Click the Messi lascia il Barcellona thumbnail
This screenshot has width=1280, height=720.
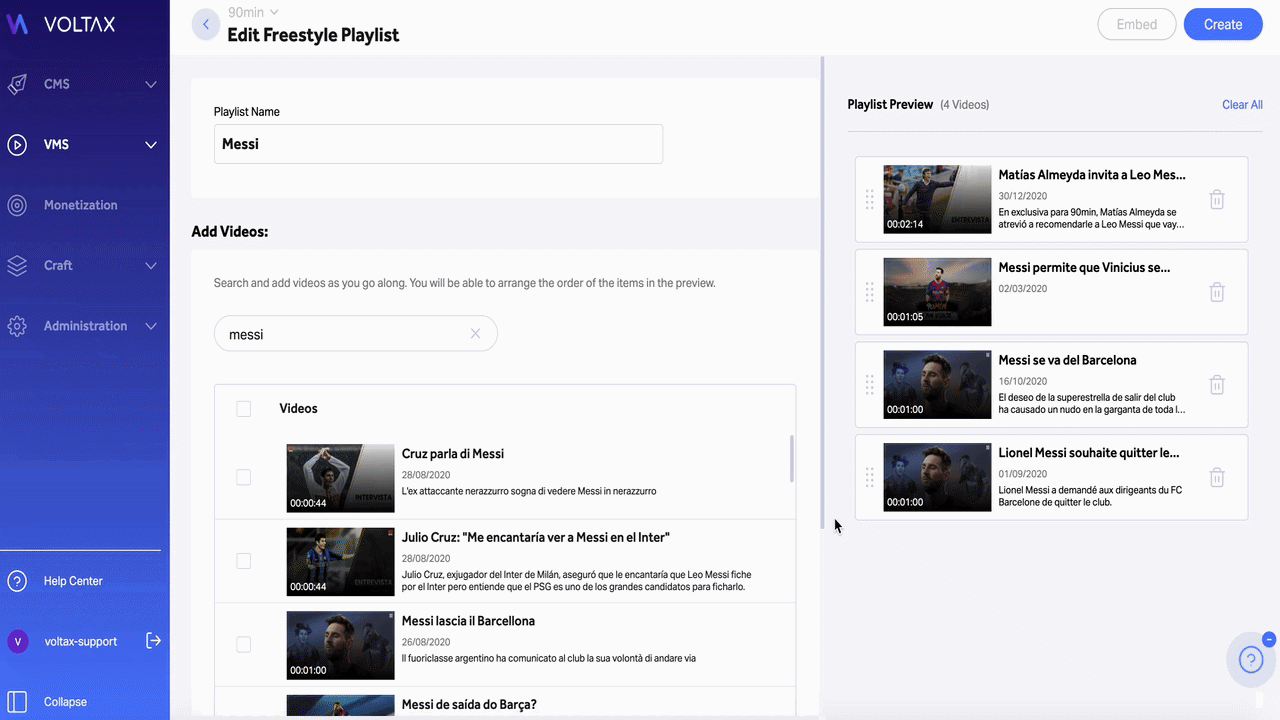click(340, 645)
